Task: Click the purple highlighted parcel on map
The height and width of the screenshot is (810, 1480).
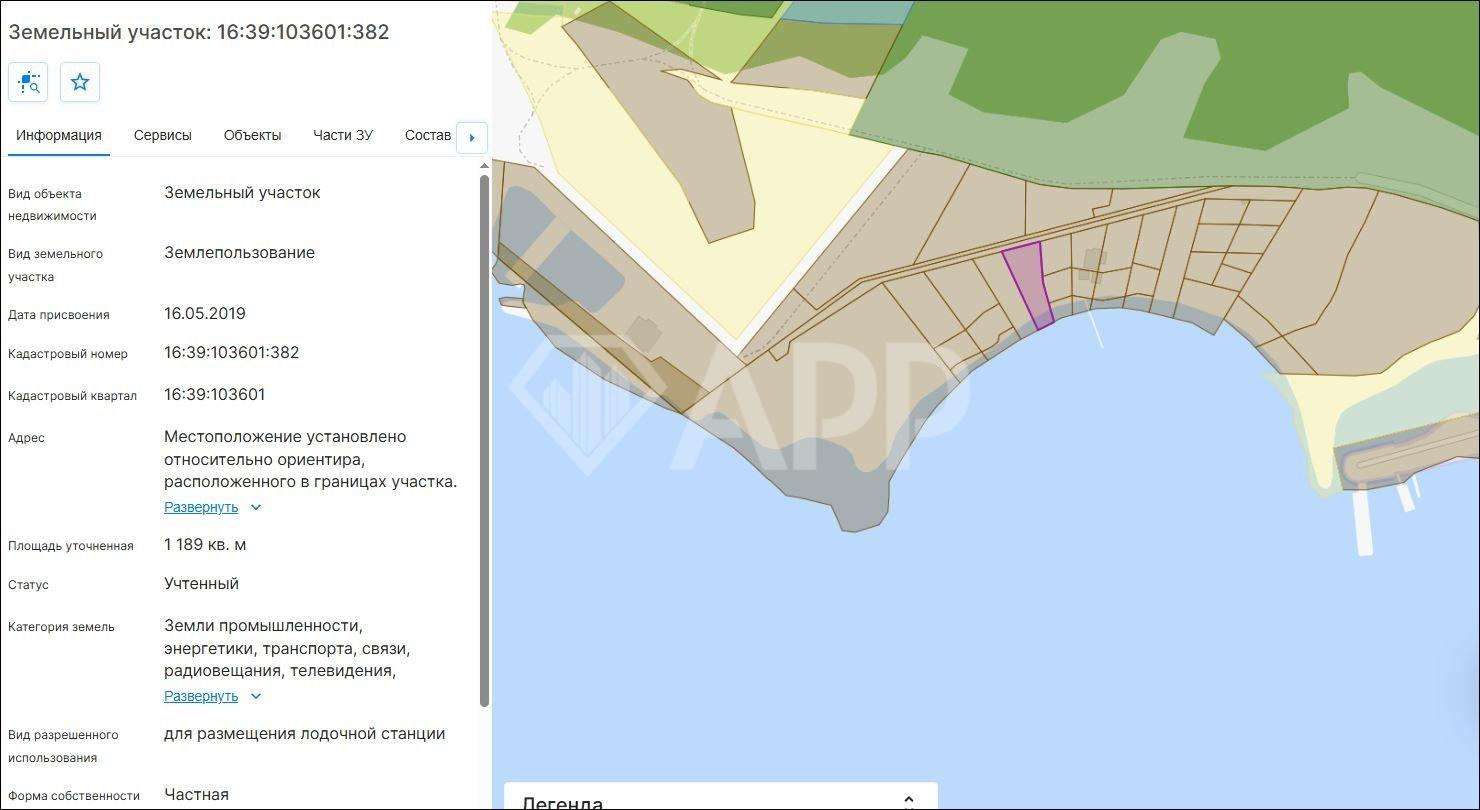Action: coord(1028,280)
